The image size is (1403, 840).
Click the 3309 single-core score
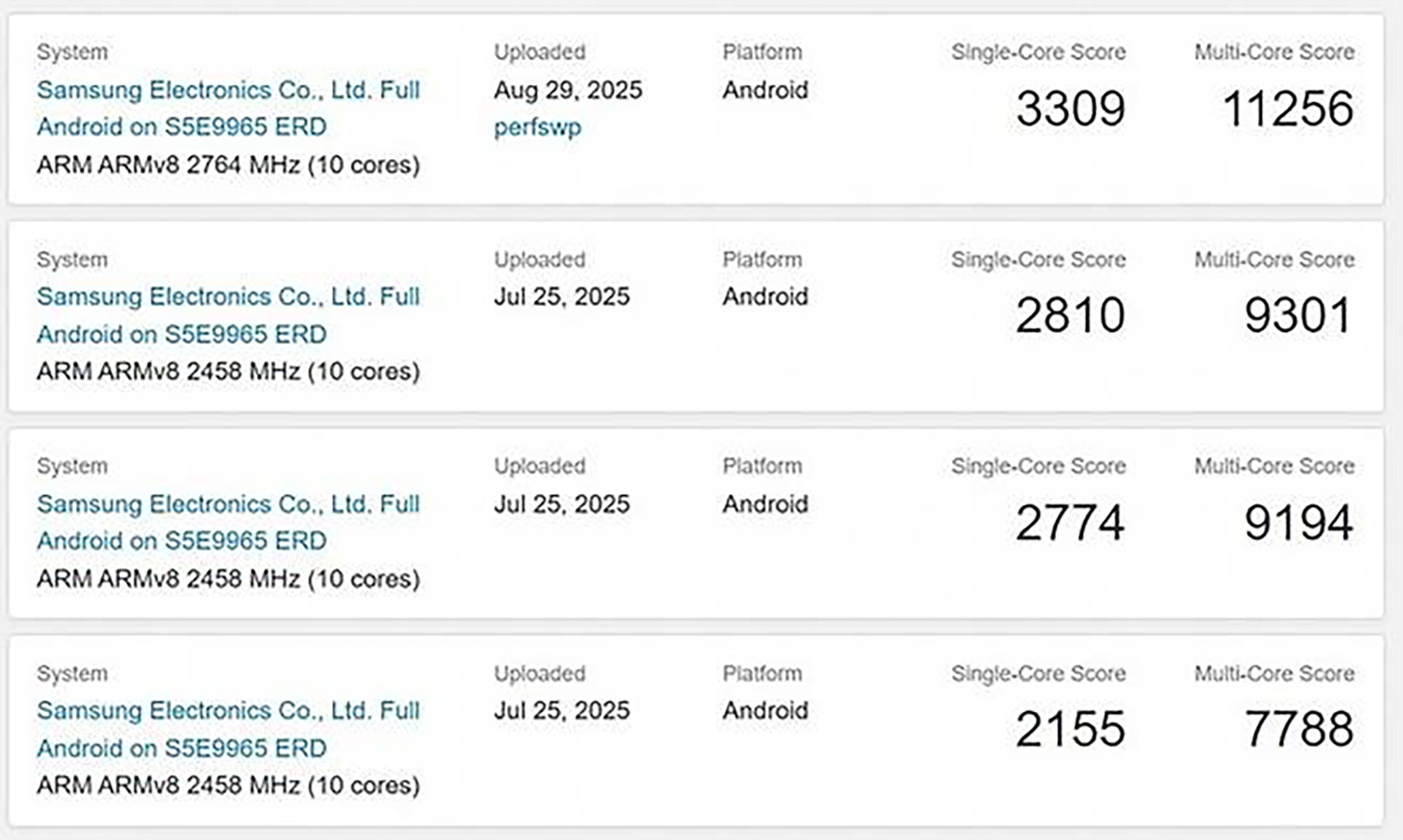(1070, 109)
